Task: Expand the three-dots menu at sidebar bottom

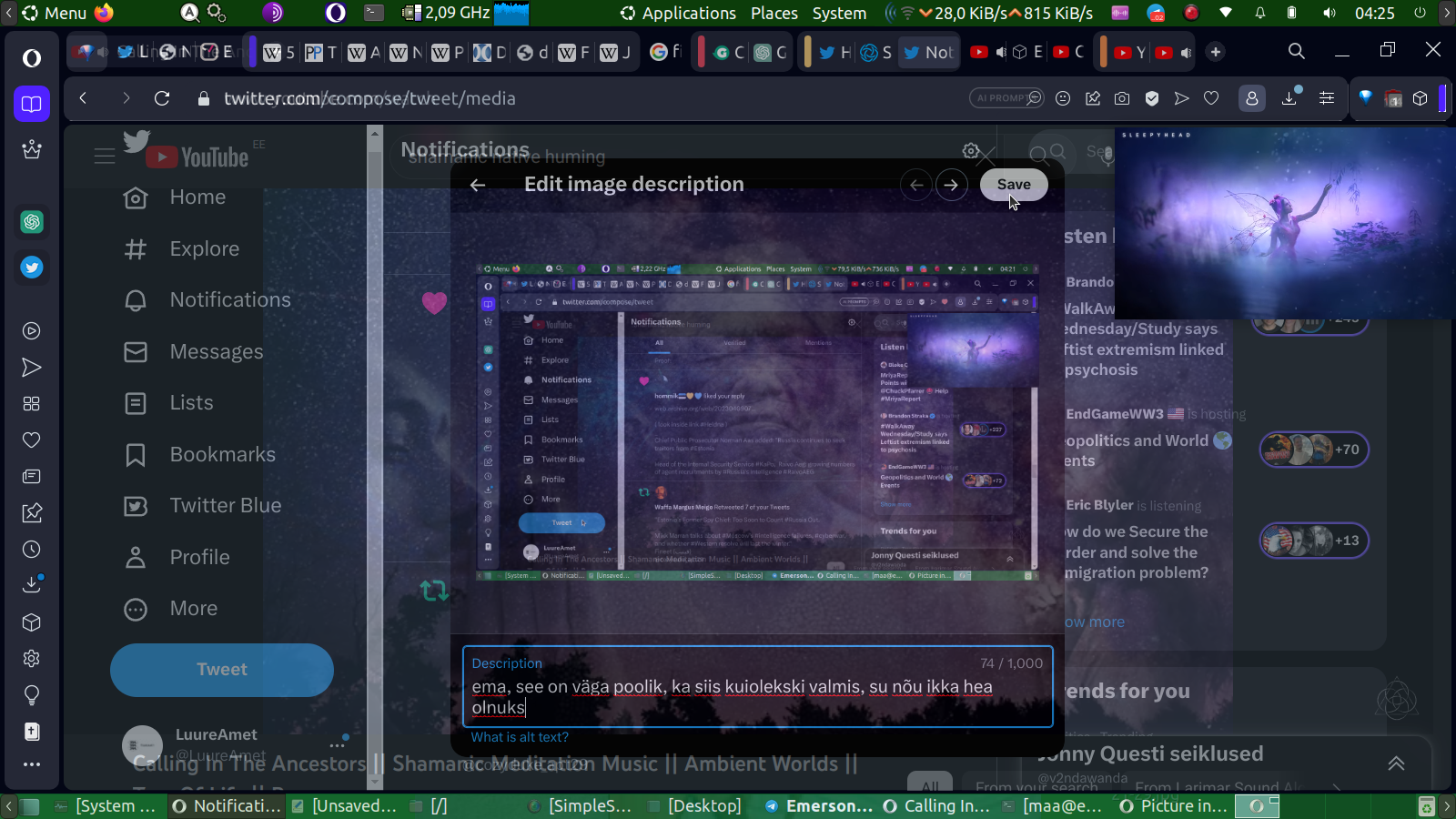Action: 32,764
